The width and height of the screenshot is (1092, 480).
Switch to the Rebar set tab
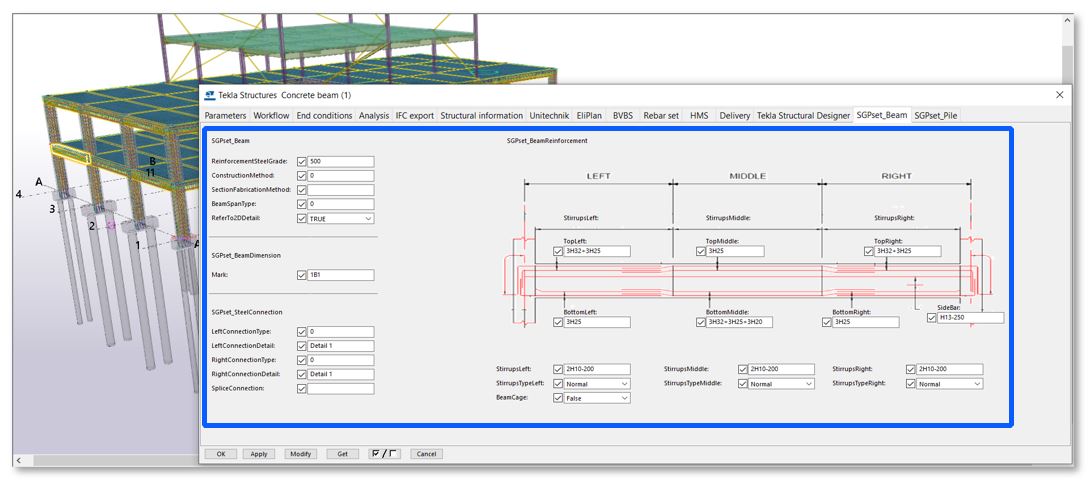[660, 116]
